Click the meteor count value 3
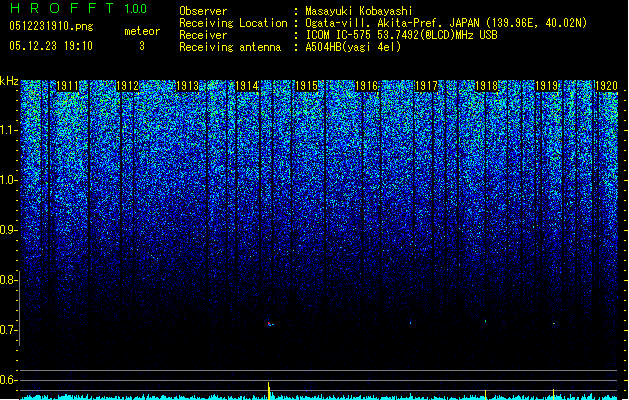The height and width of the screenshot is (400, 629). tap(142, 46)
